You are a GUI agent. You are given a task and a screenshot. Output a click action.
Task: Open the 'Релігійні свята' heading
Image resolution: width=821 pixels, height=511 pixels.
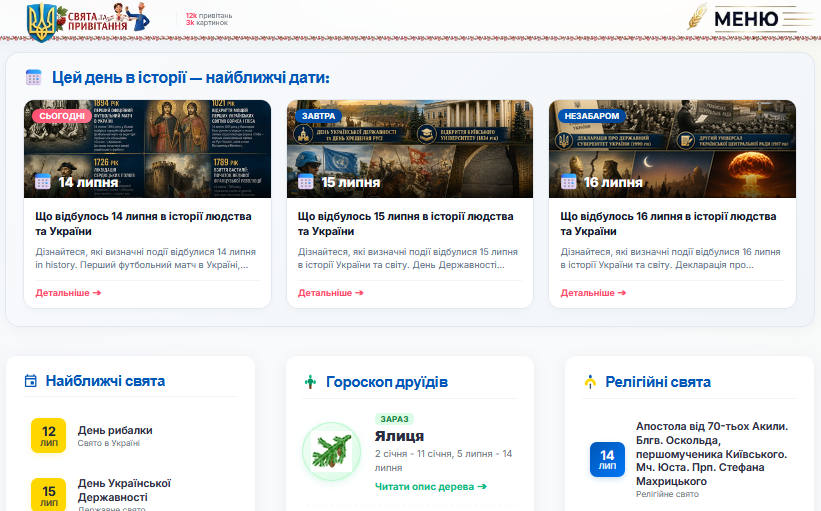(658, 382)
